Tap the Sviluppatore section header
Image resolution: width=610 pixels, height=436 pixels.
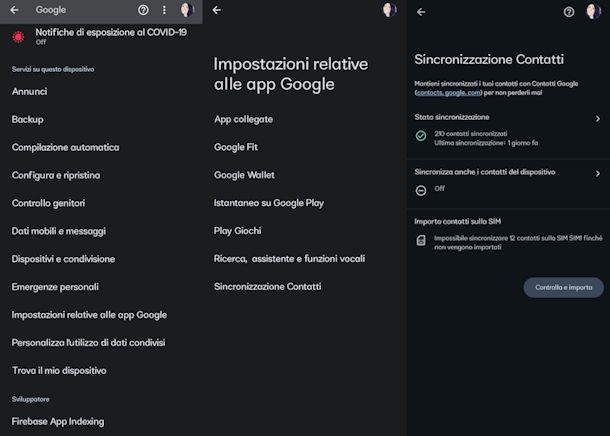point(30,399)
